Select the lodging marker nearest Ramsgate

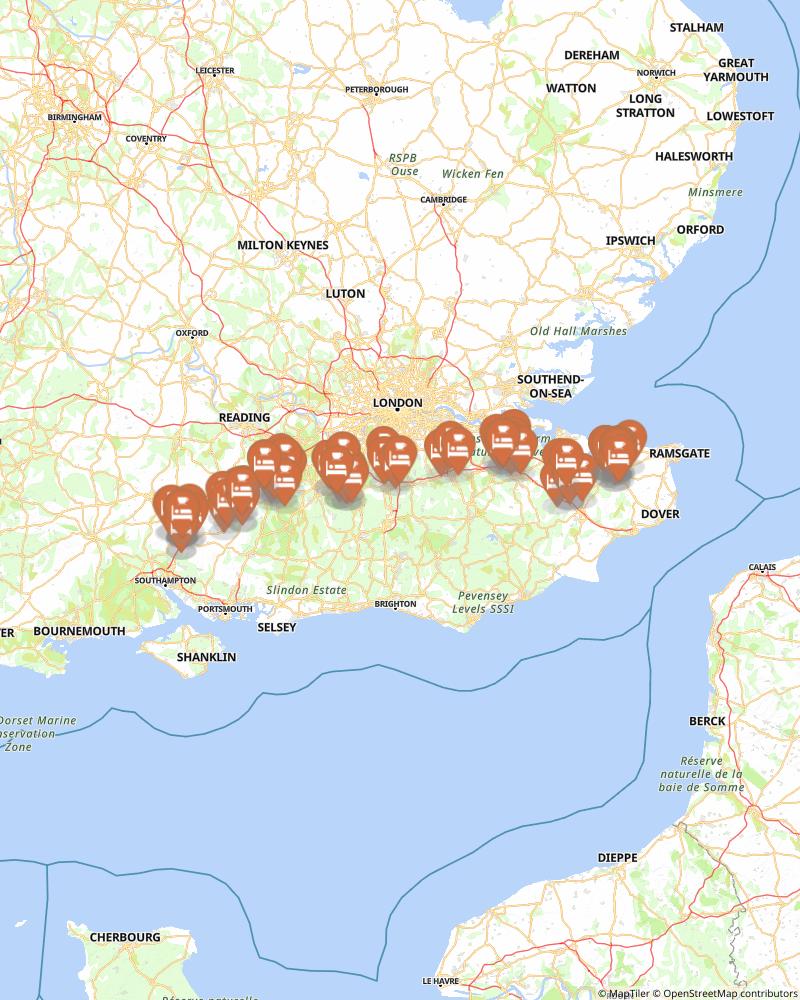pos(619,454)
